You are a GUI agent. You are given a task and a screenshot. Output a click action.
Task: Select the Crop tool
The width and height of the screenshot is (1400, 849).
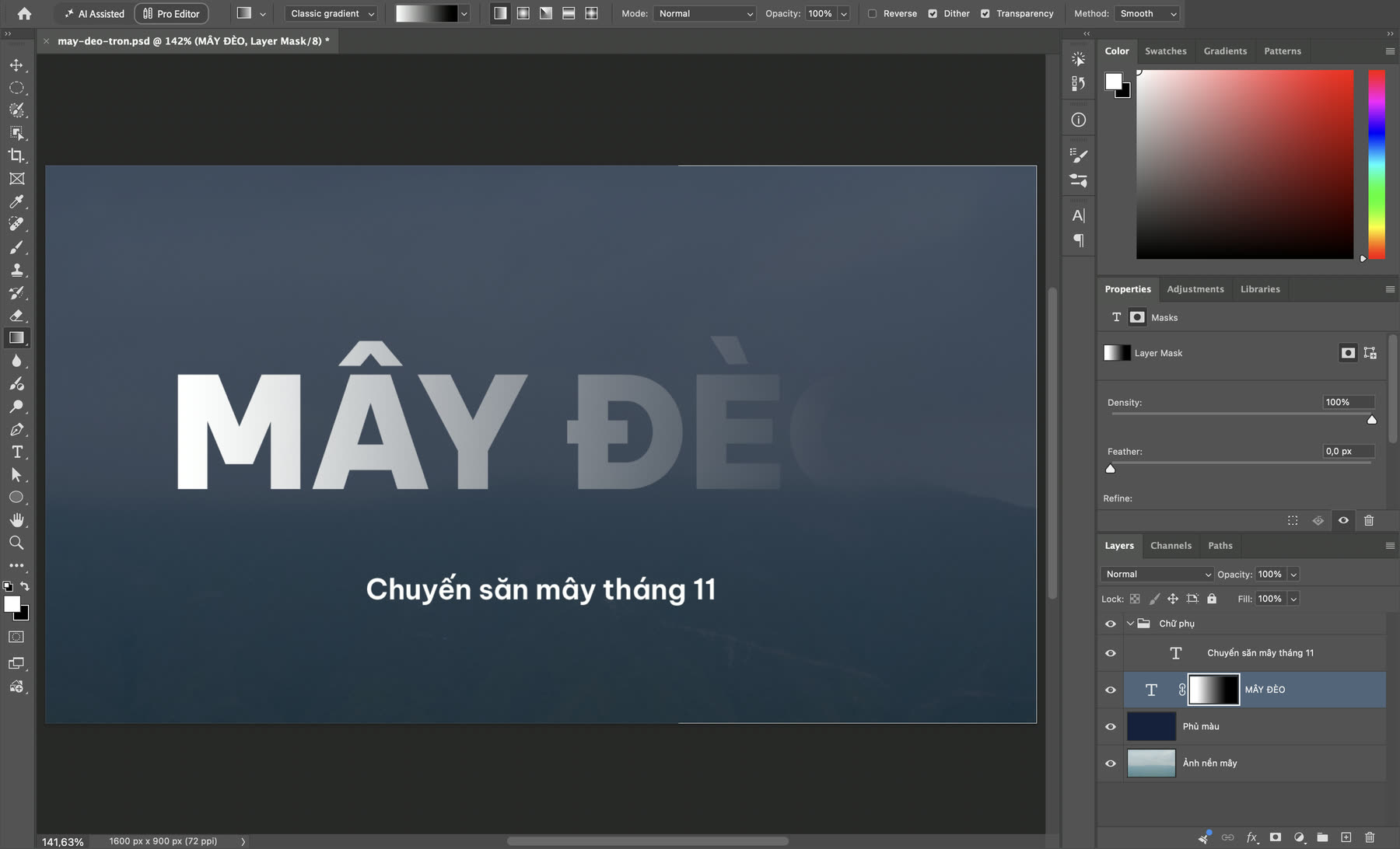16,155
